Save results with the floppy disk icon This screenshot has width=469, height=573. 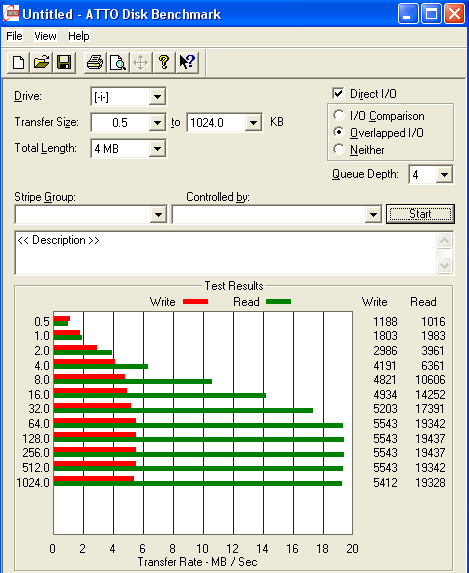point(64,62)
